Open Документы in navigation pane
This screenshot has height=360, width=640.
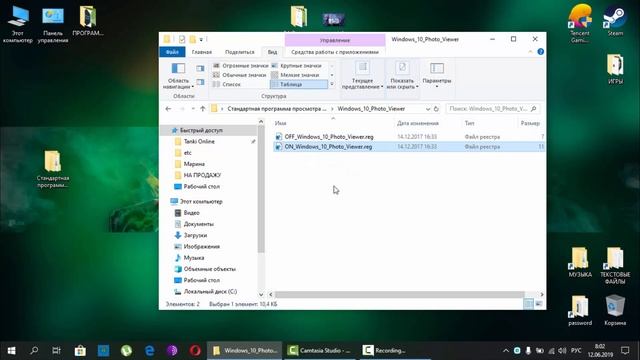198,224
